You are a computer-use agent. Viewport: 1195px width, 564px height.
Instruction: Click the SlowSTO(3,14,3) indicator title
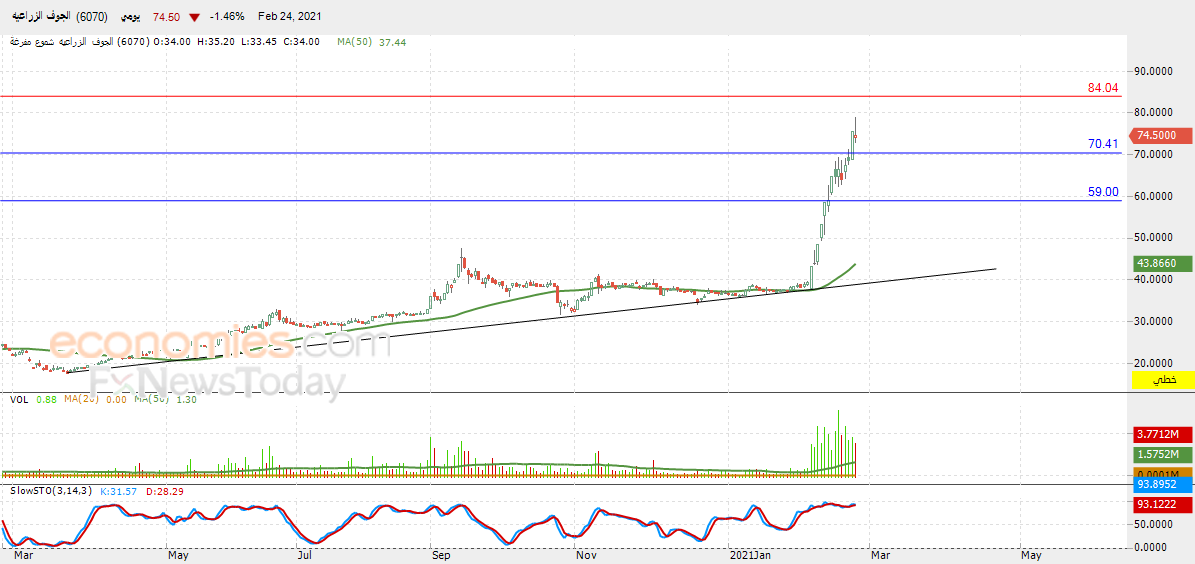[x=43, y=490]
